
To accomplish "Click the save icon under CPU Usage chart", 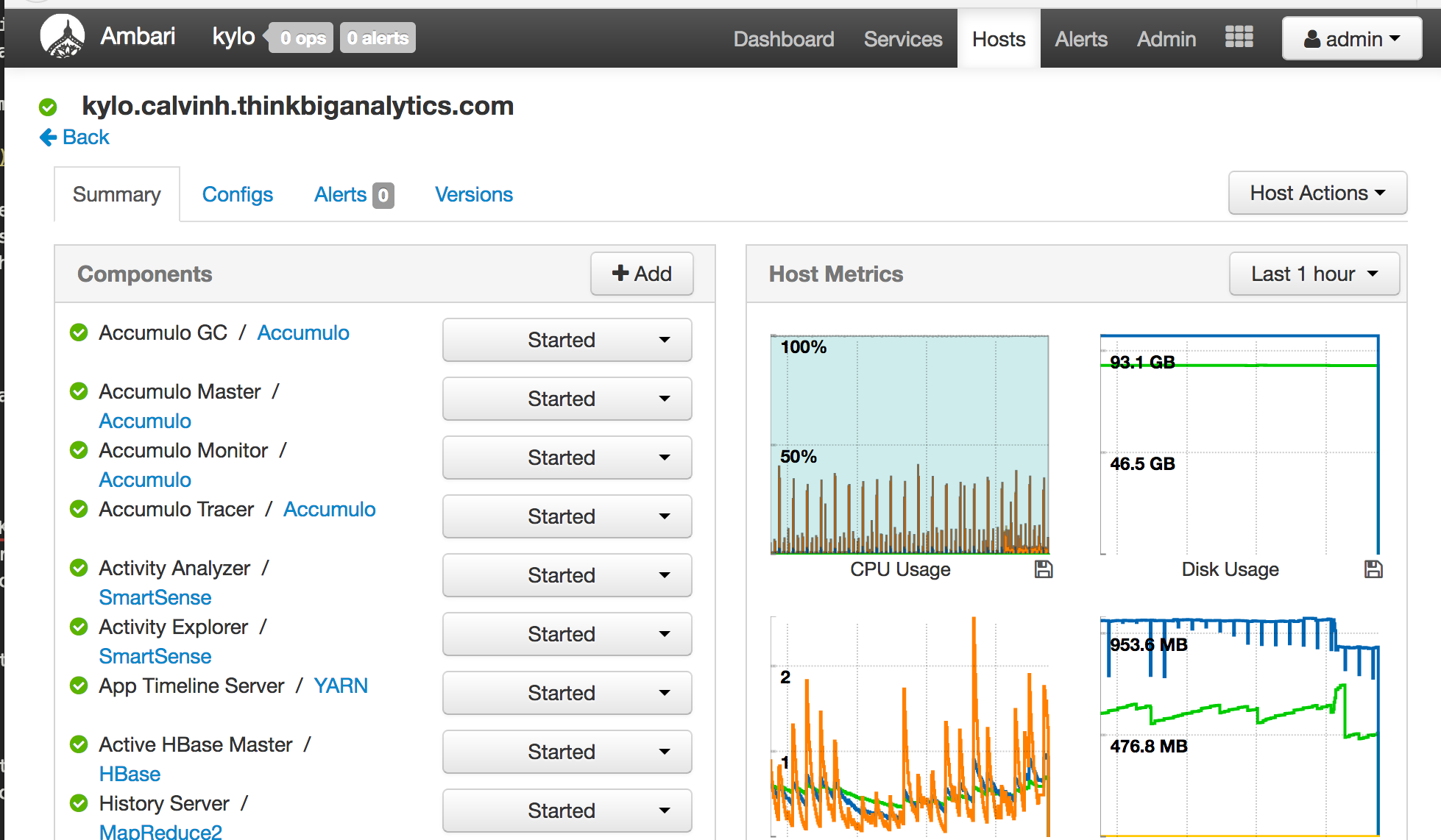I will 1044,569.
